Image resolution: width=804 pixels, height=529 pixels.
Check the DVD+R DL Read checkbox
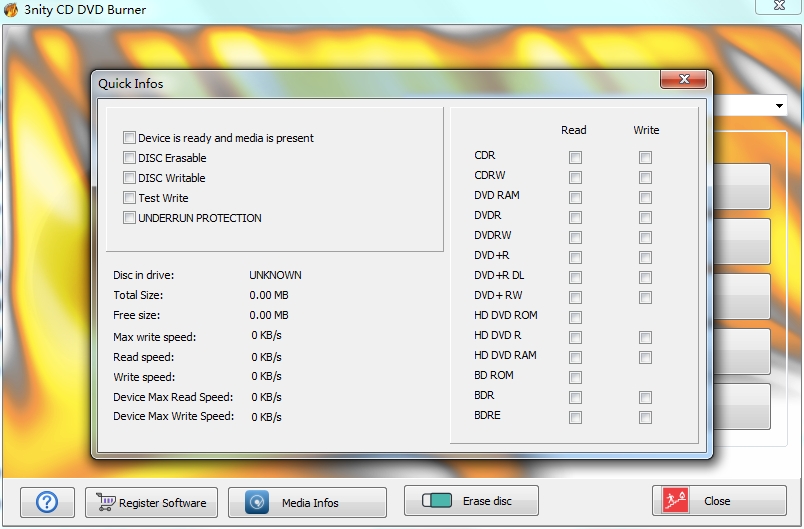coord(575,277)
